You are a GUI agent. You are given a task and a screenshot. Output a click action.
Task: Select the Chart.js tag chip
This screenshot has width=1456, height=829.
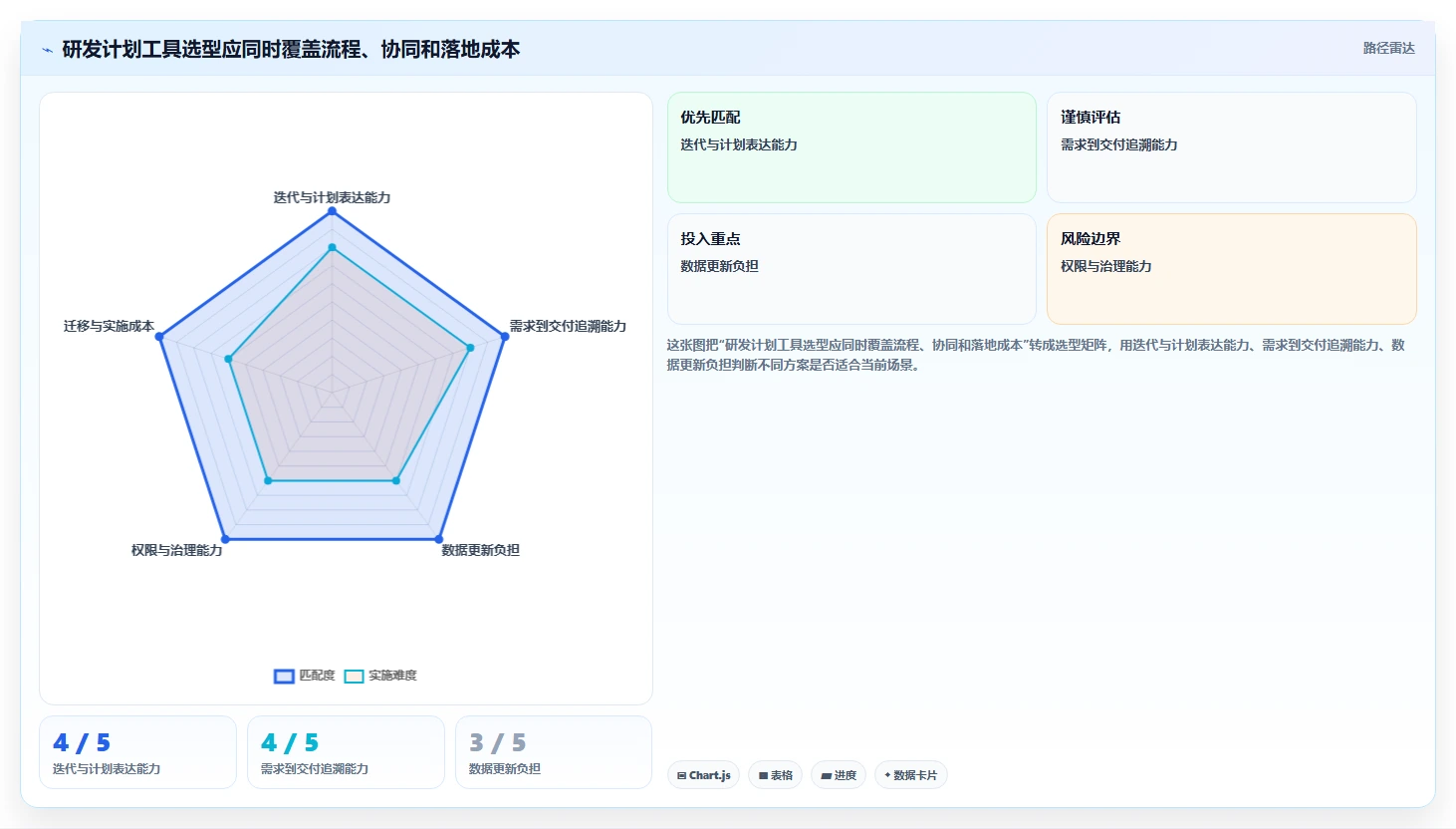[703, 775]
